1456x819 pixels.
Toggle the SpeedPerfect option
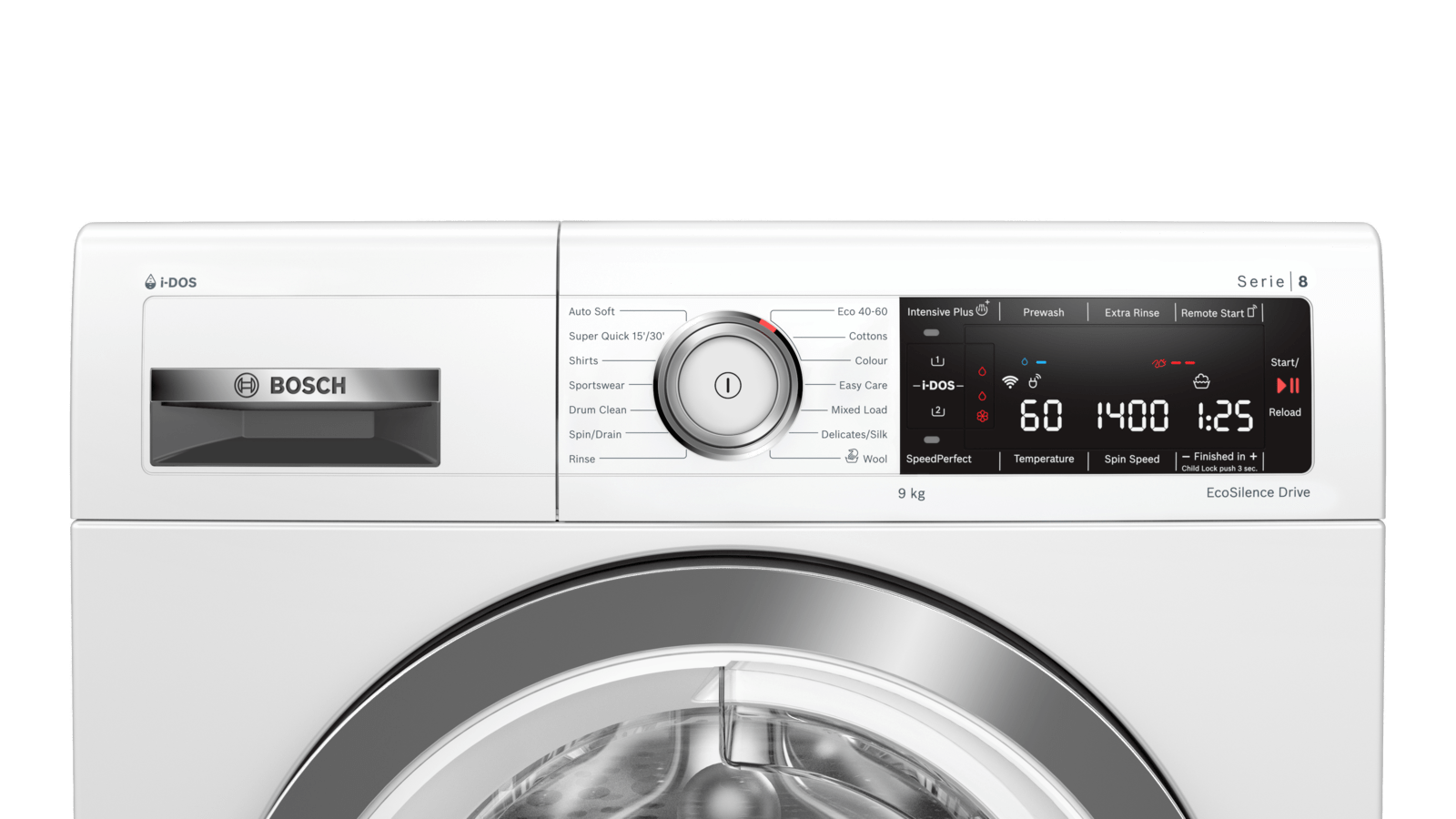[939, 459]
